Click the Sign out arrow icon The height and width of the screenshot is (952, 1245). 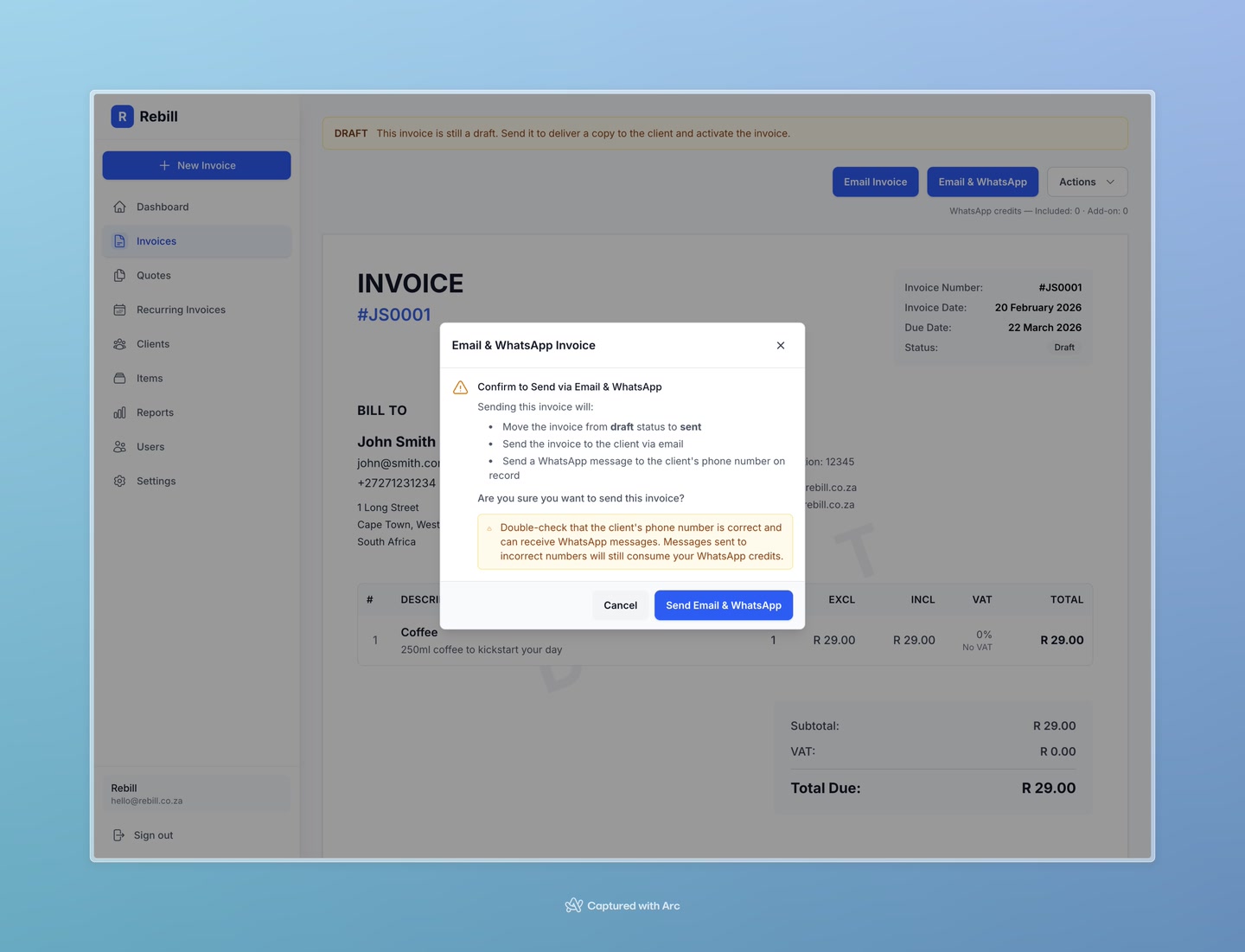pyautogui.click(x=118, y=834)
